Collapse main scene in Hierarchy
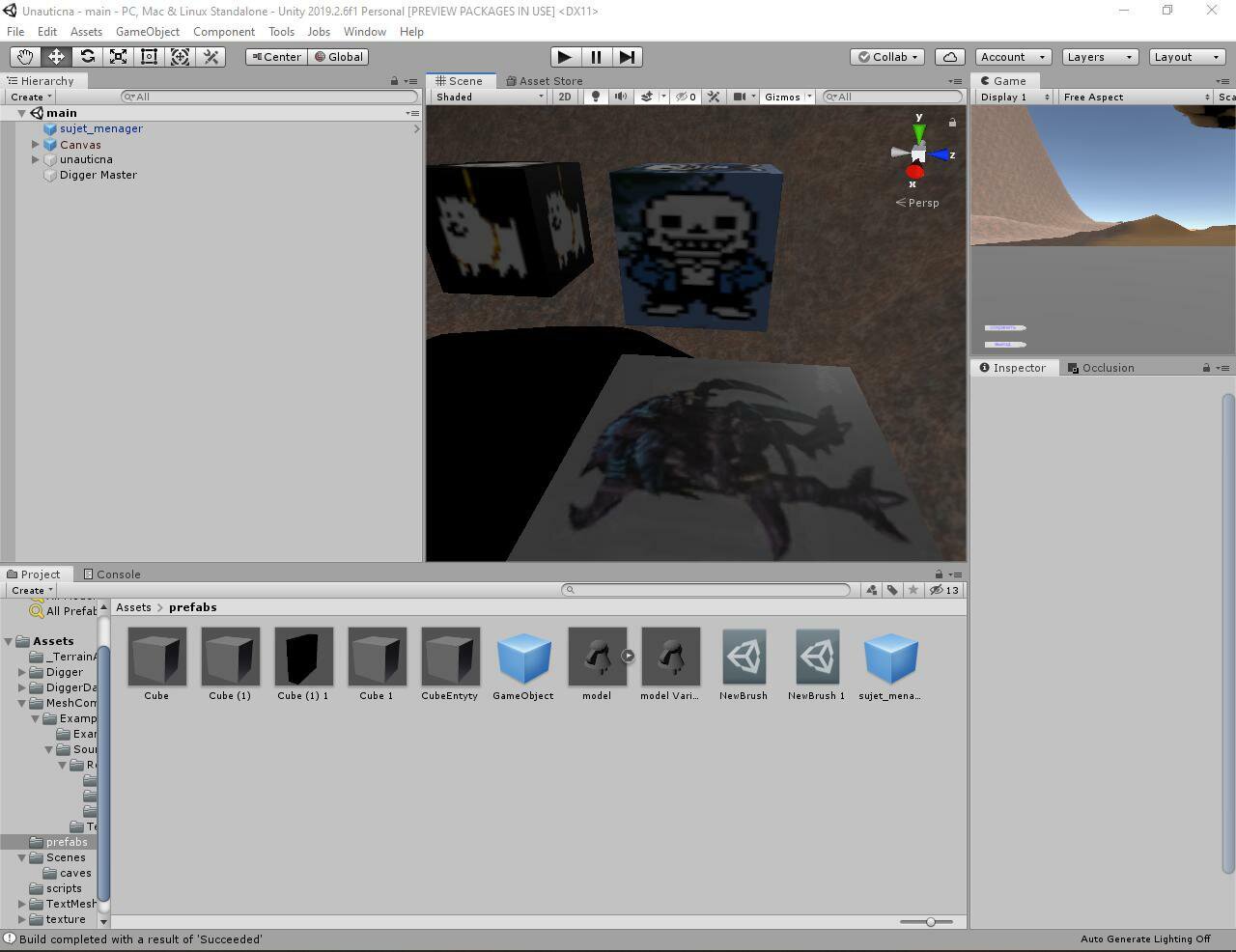The image size is (1236, 952). coord(21,113)
